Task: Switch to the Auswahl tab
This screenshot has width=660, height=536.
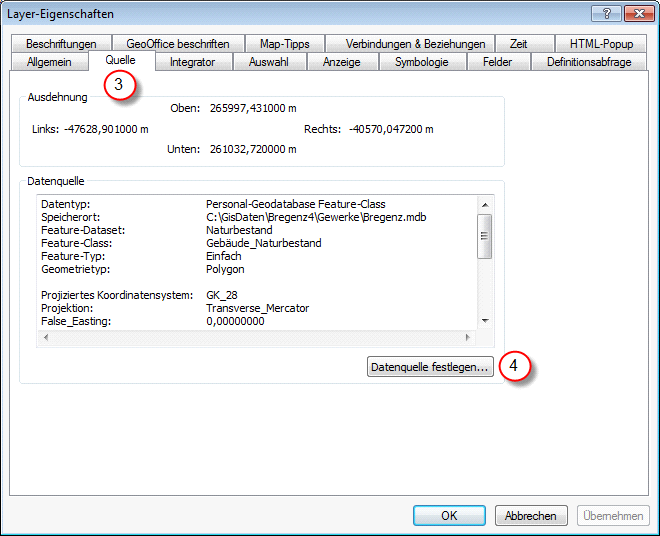Action: pyautogui.click(x=268, y=62)
